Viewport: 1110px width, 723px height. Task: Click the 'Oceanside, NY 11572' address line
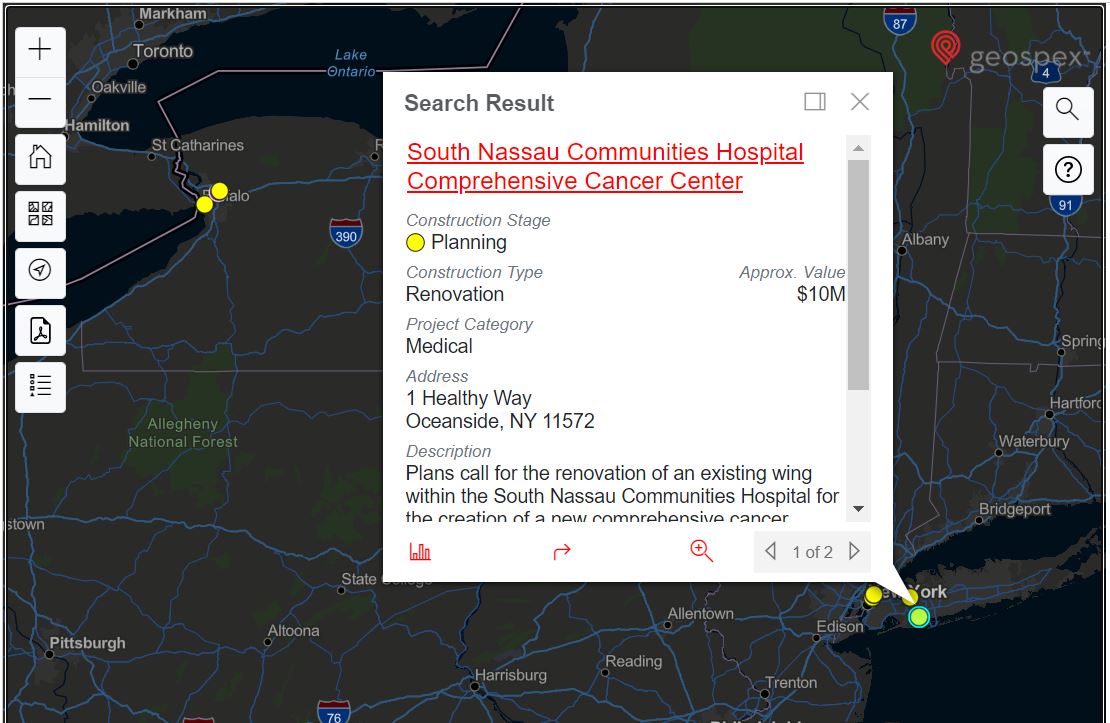500,421
